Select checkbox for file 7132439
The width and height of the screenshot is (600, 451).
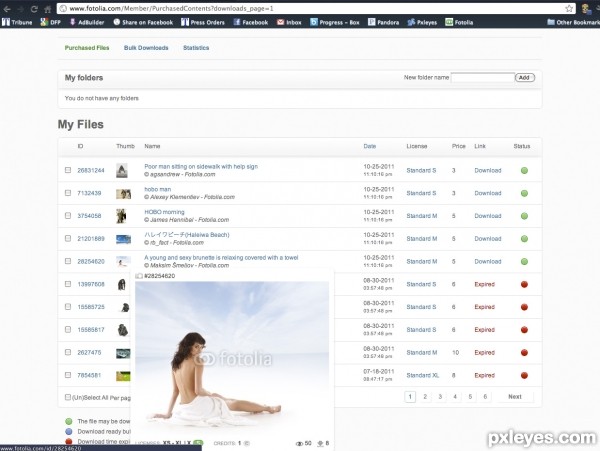68,193
